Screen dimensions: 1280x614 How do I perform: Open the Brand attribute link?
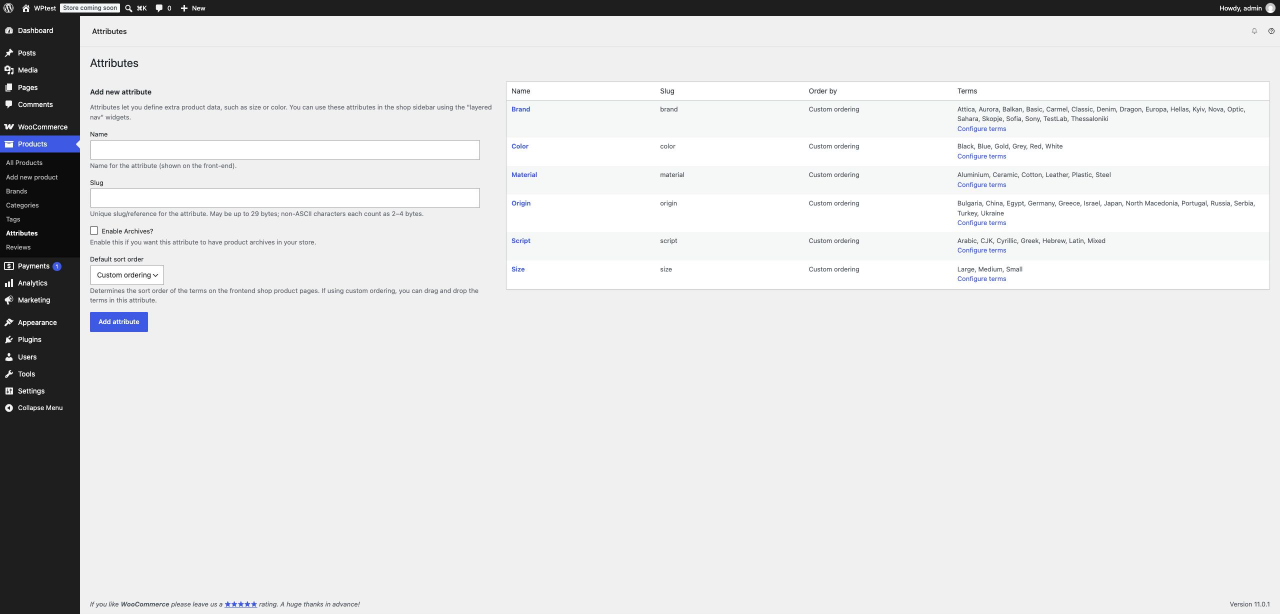(x=521, y=108)
